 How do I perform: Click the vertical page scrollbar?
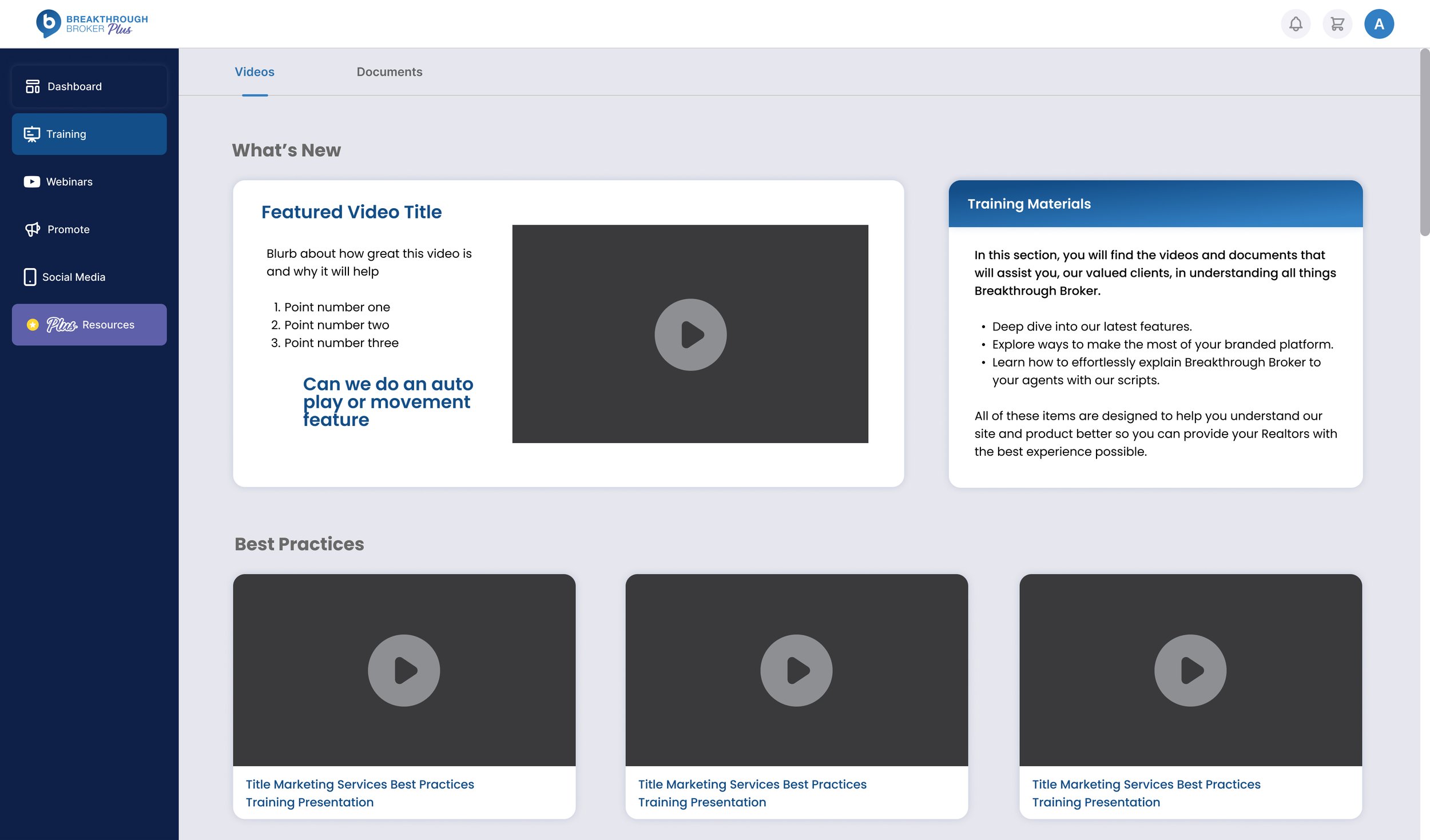1424,143
